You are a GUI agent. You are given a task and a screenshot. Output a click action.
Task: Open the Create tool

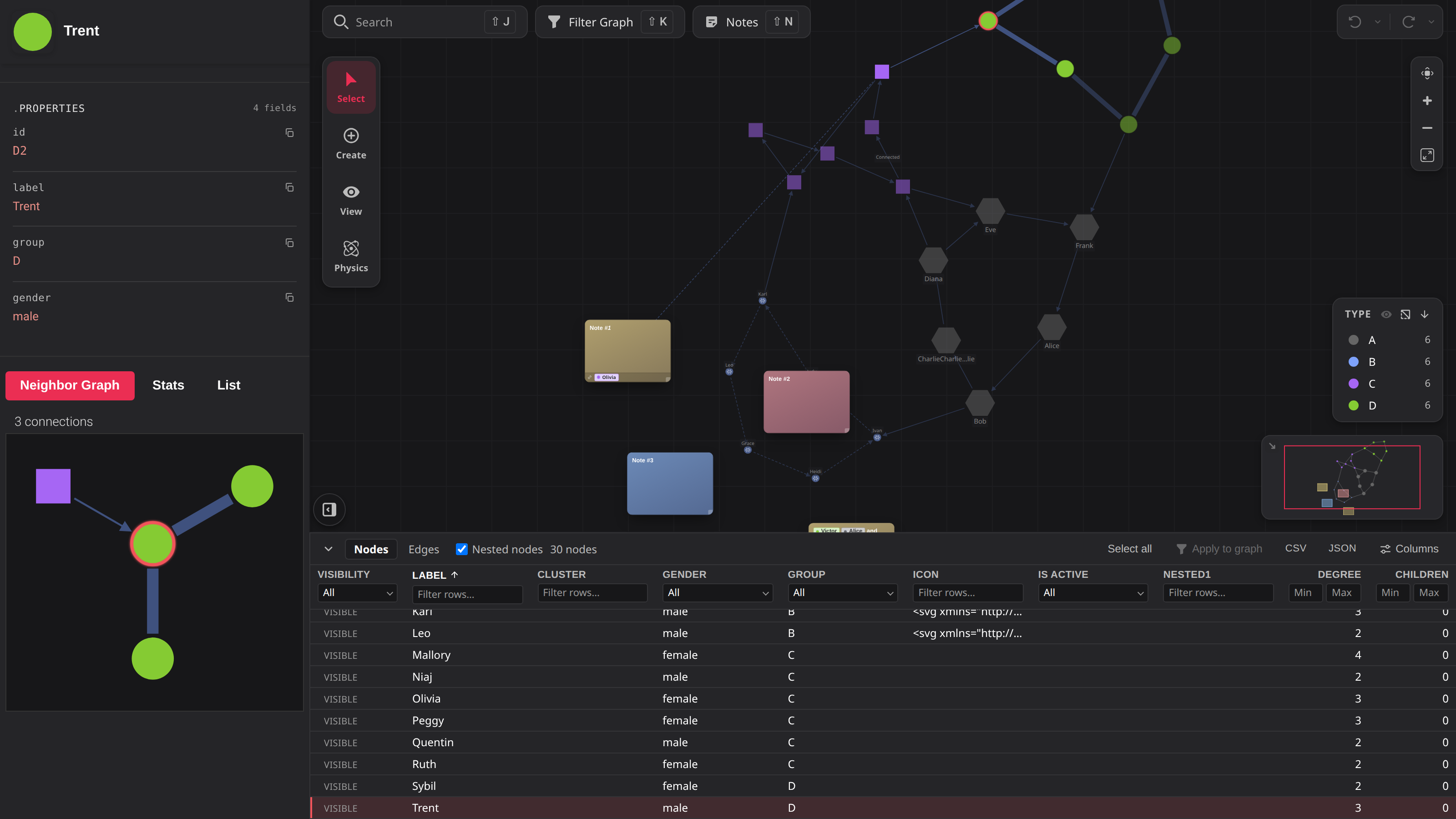click(x=350, y=144)
